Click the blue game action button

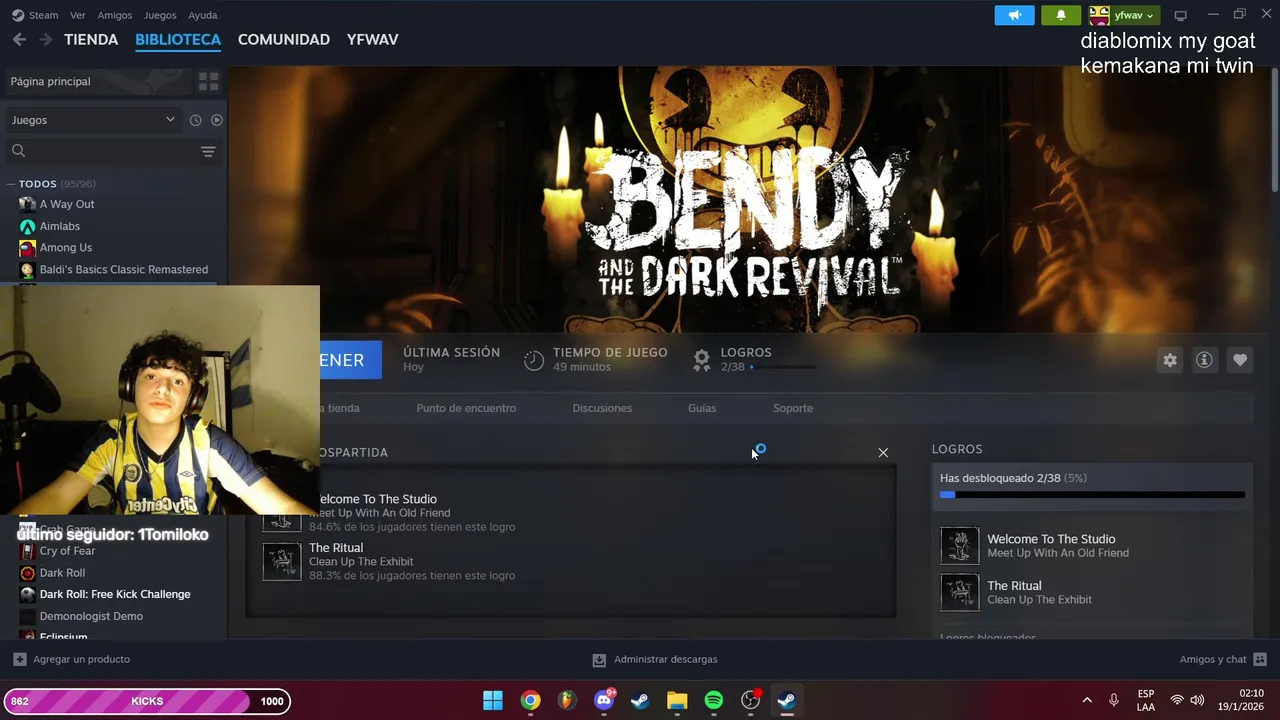pyautogui.click(x=350, y=360)
